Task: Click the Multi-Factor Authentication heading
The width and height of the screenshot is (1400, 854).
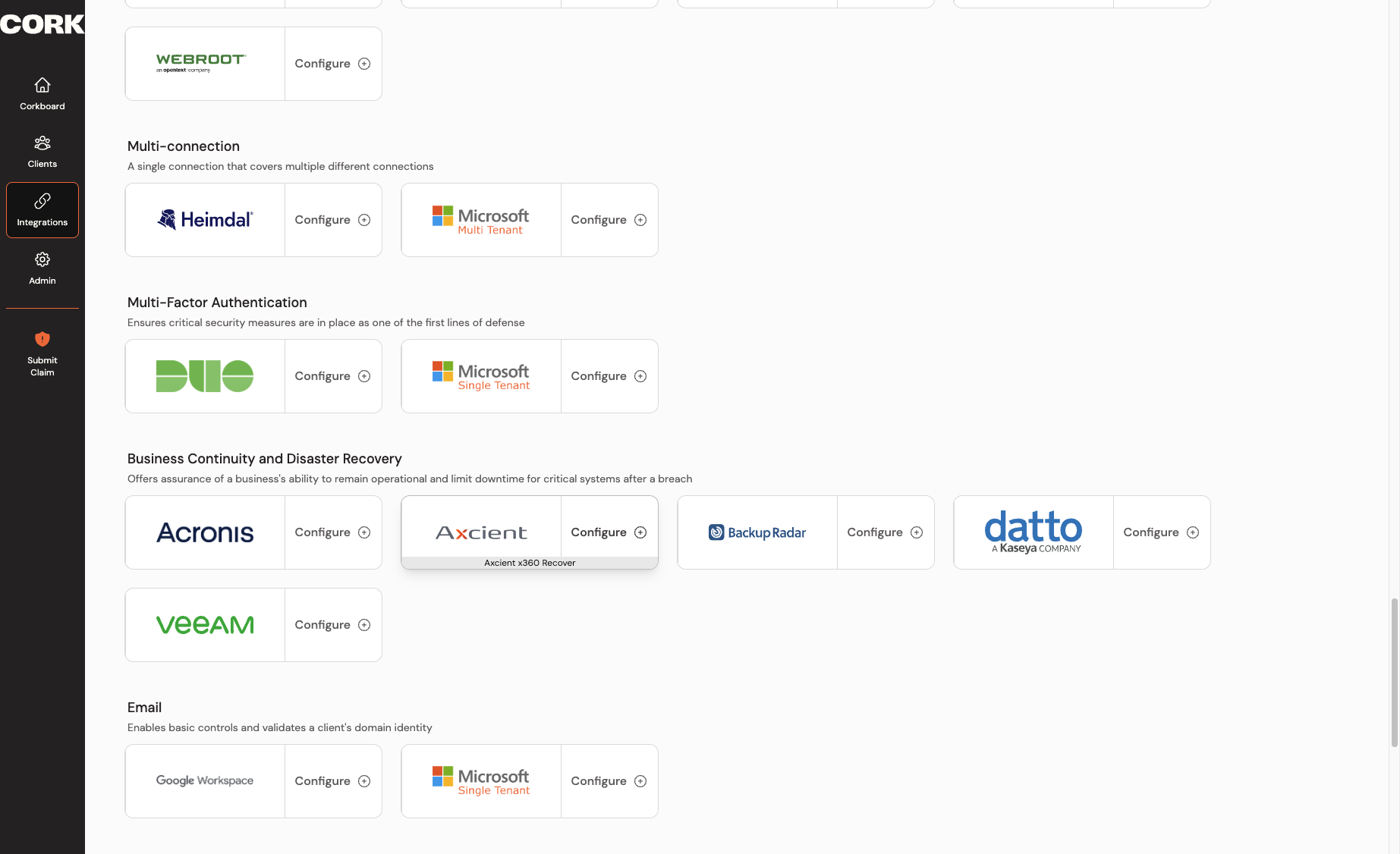Action: coord(217,303)
